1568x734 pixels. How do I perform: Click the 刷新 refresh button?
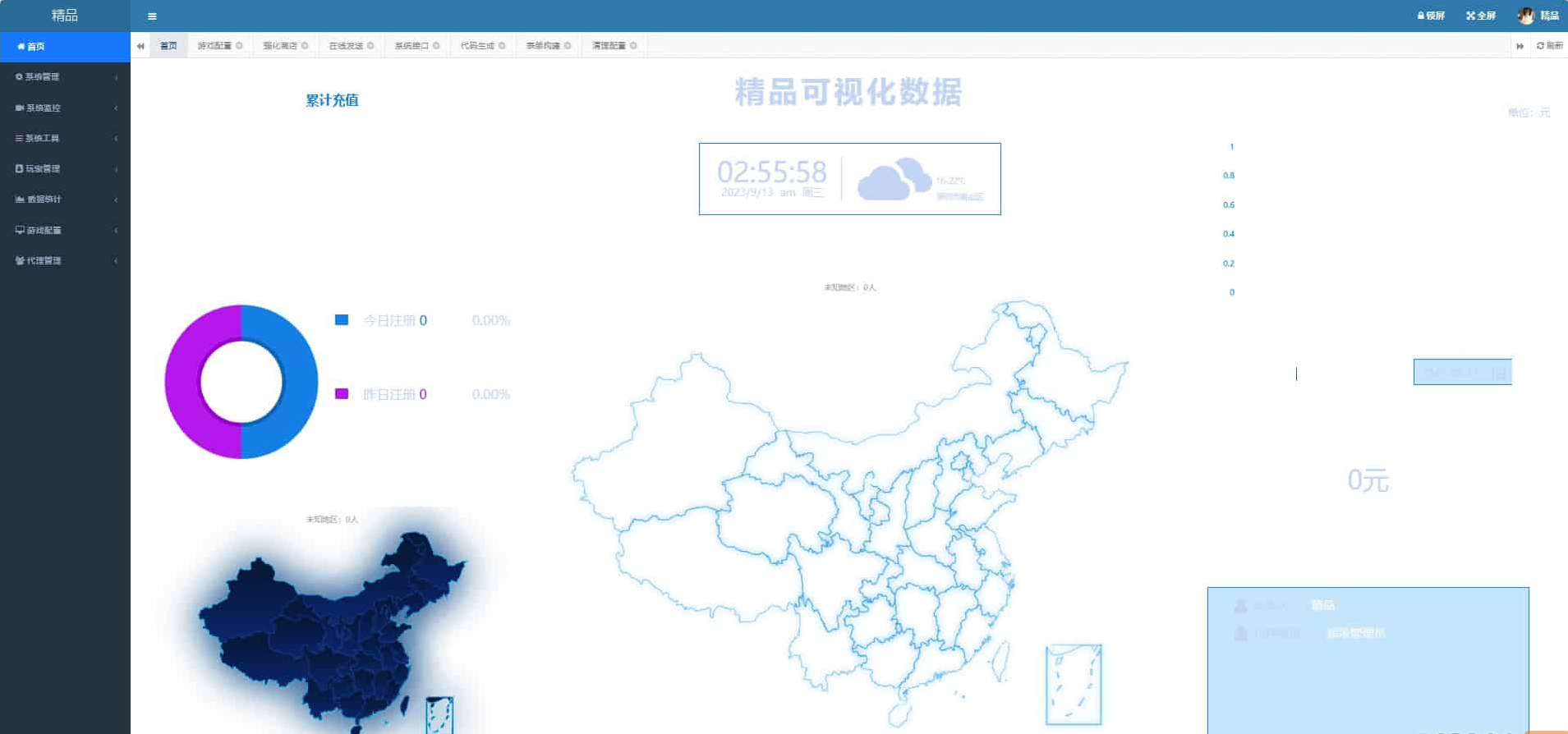point(1549,46)
